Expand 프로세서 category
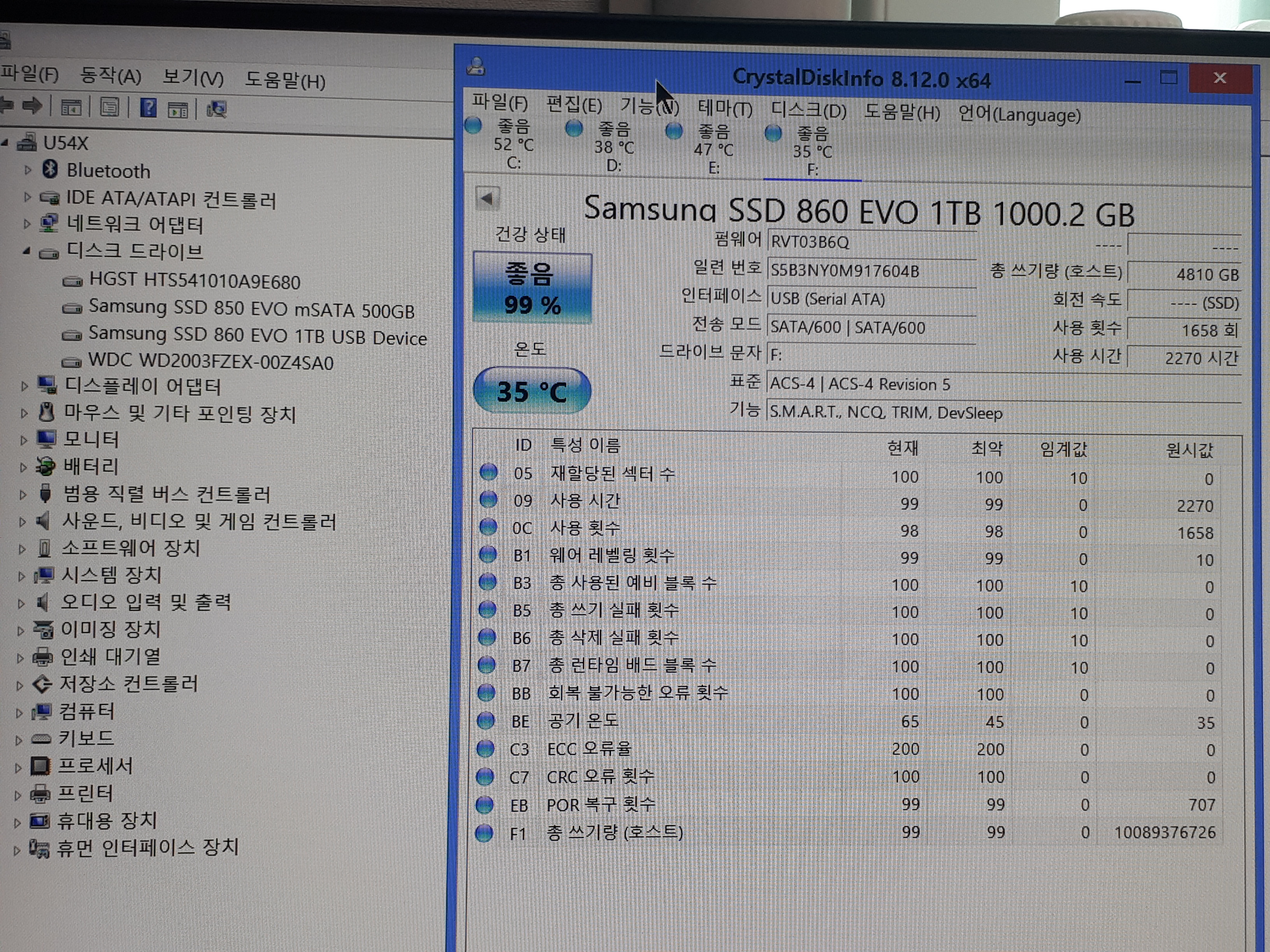Image resolution: width=1270 pixels, height=952 pixels. click(18, 767)
